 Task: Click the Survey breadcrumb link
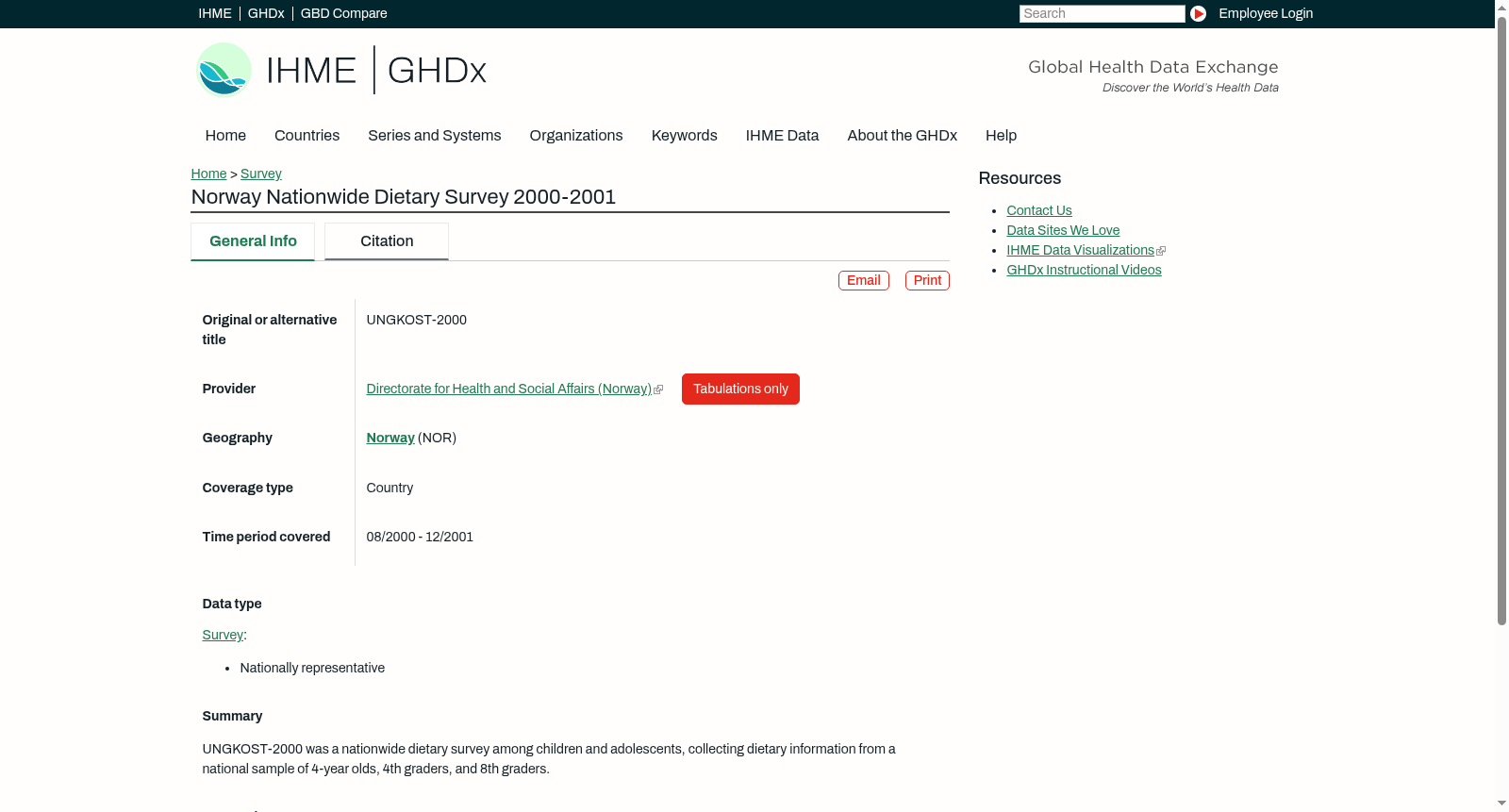tap(261, 174)
